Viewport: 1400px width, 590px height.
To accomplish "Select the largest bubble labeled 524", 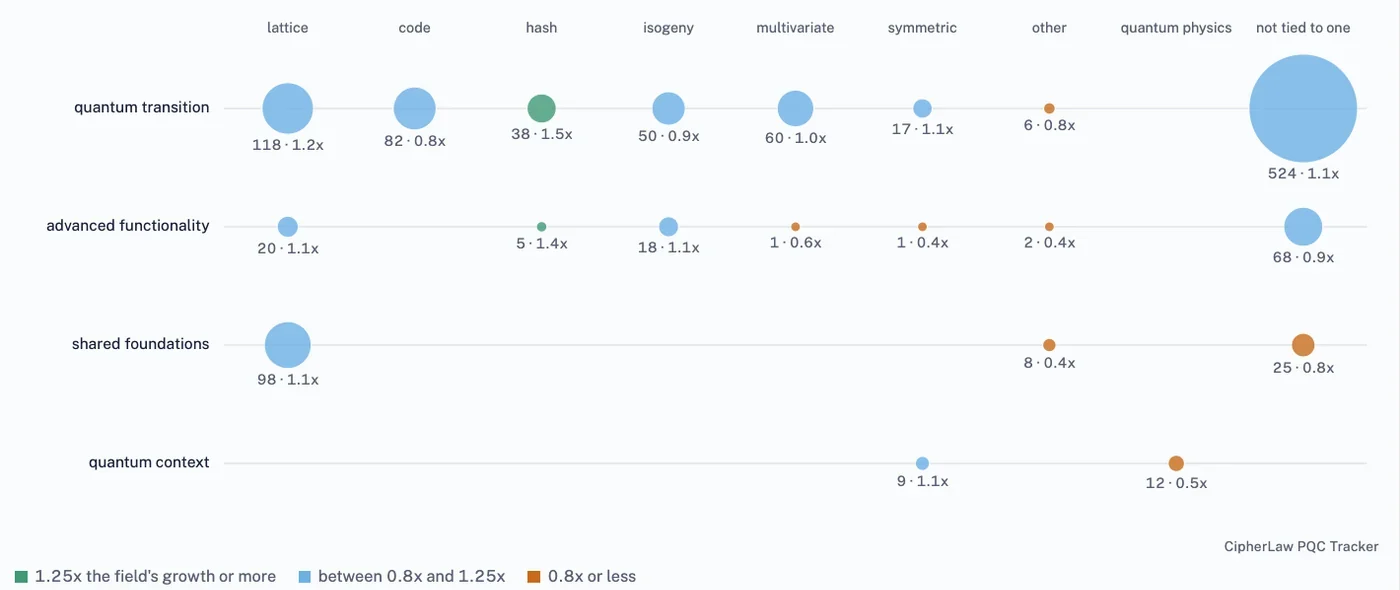I will (1303, 108).
